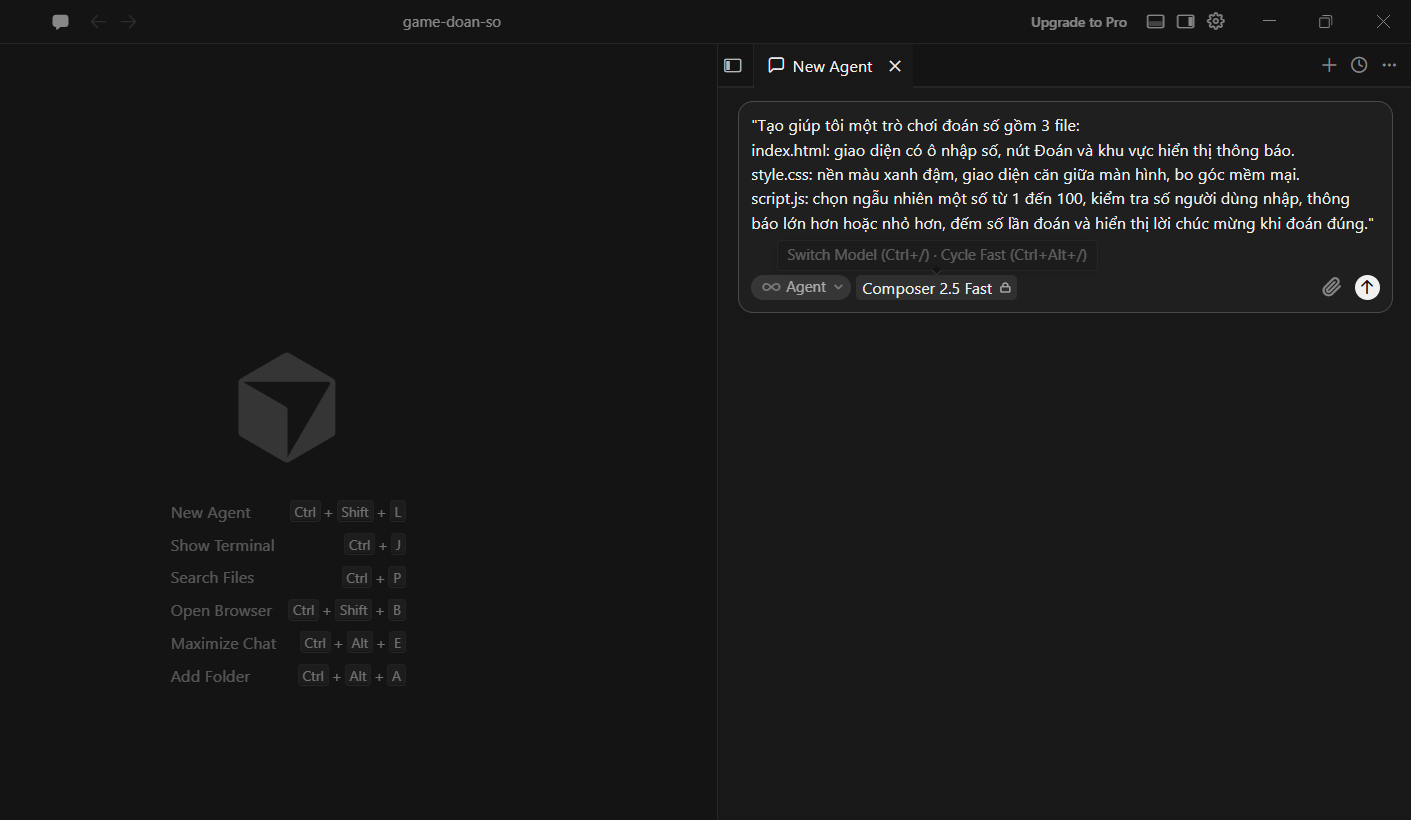
Task: Toggle the right sidebar layout icon
Action: (x=1185, y=22)
